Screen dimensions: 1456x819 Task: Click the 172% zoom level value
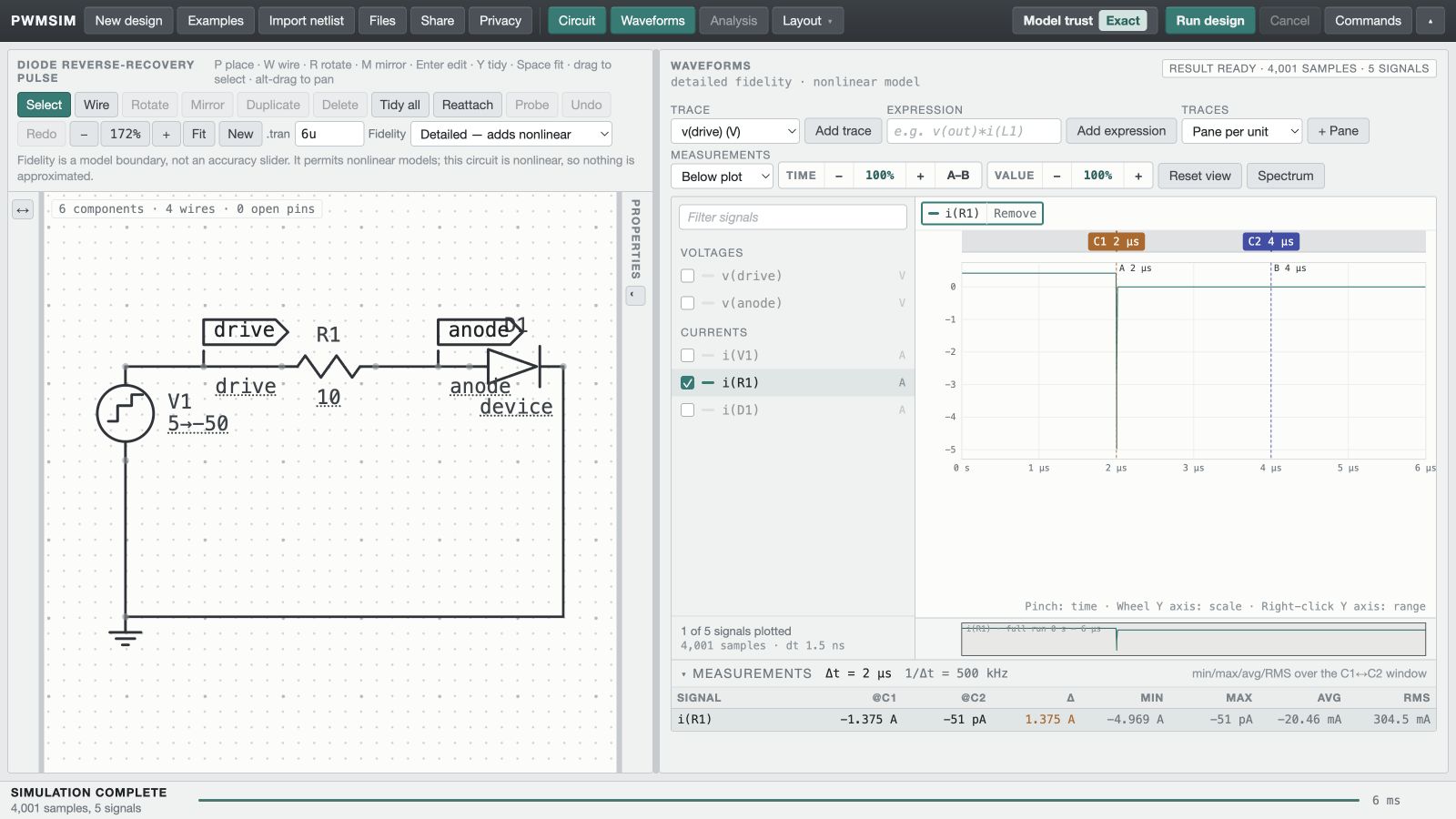point(126,134)
